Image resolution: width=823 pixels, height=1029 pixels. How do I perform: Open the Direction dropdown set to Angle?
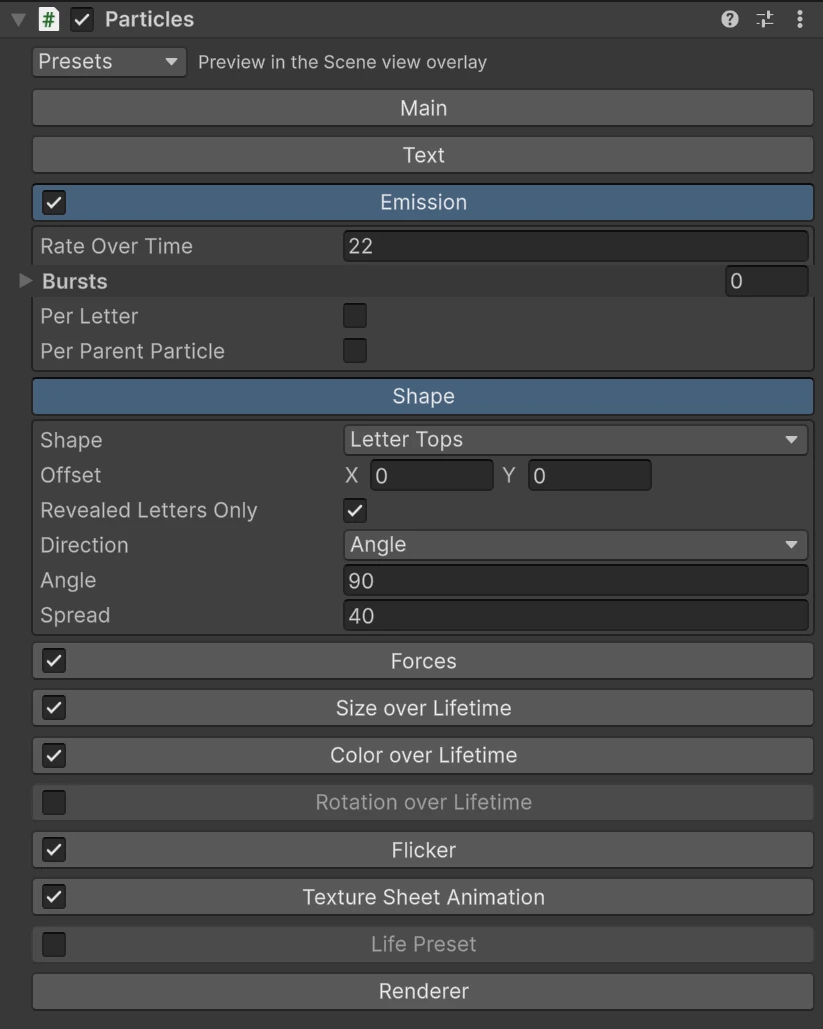[576, 545]
